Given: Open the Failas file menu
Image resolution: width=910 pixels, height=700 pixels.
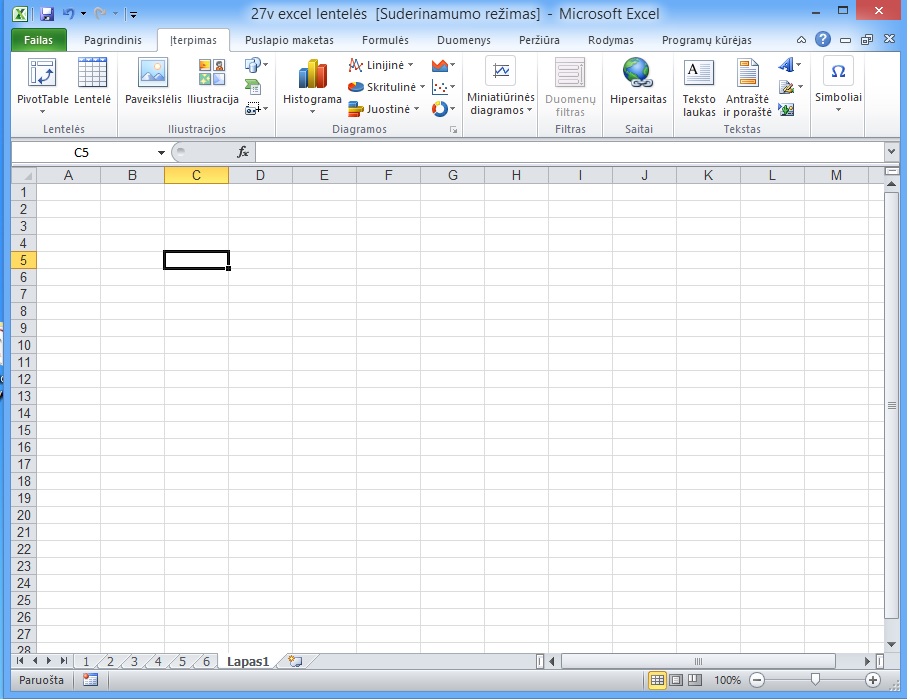Looking at the screenshot, I should [x=39, y=41].
